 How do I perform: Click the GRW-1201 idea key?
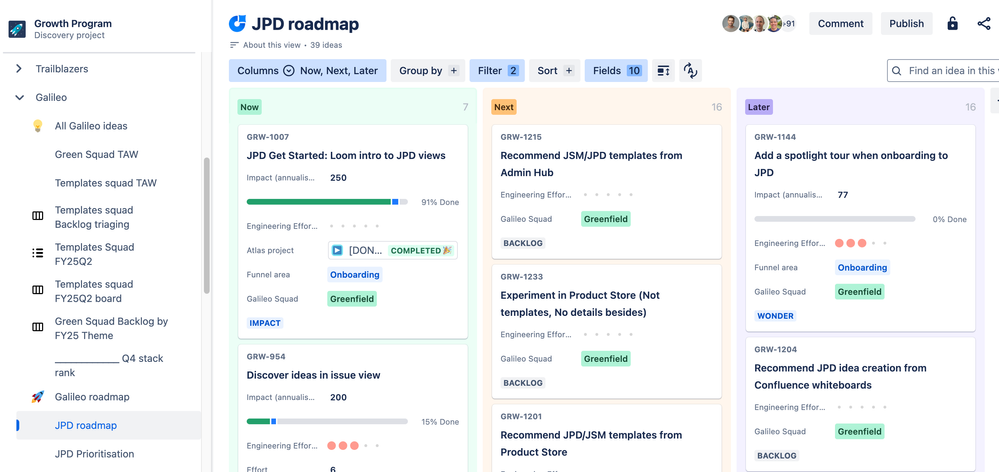(x=521, y=417)
